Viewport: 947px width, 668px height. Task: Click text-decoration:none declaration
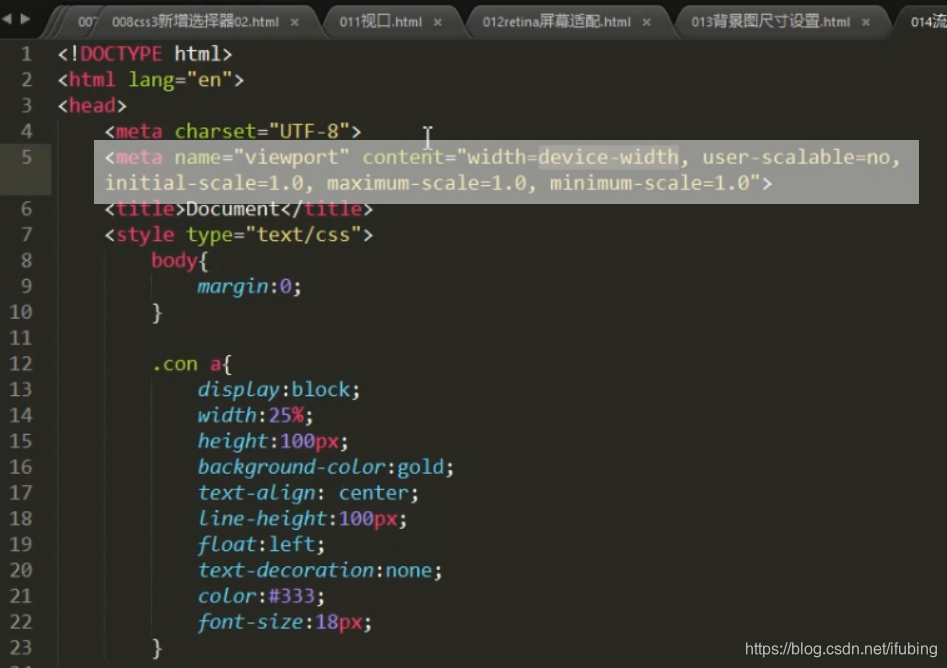coord(319,571)
